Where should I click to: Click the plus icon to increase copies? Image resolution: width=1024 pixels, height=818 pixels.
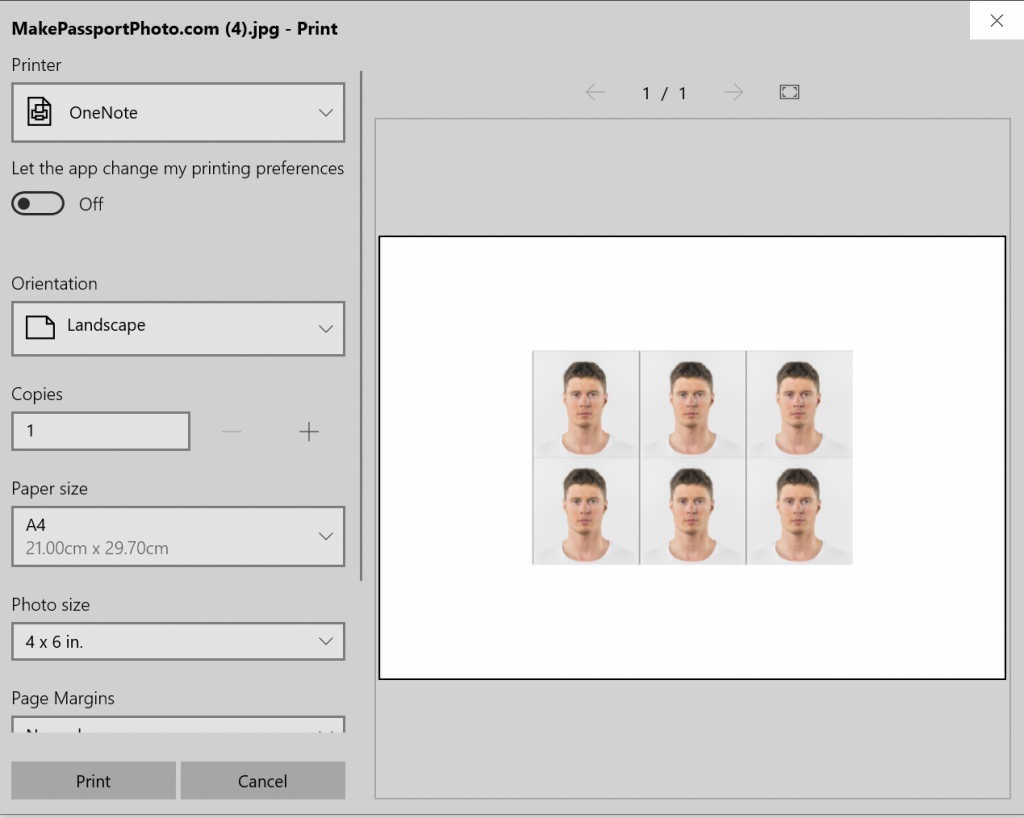[x=308, y=431]
